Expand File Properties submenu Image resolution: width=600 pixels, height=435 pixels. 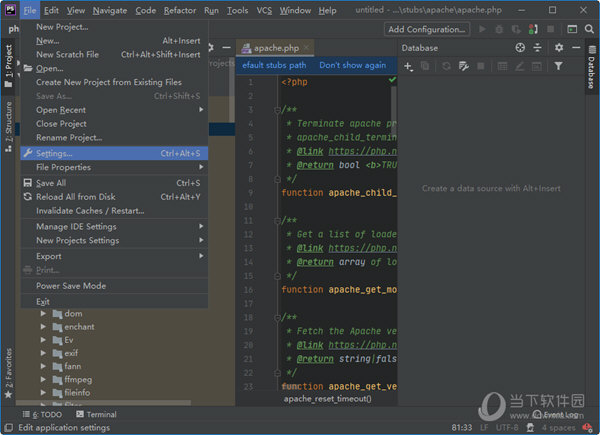114,167
